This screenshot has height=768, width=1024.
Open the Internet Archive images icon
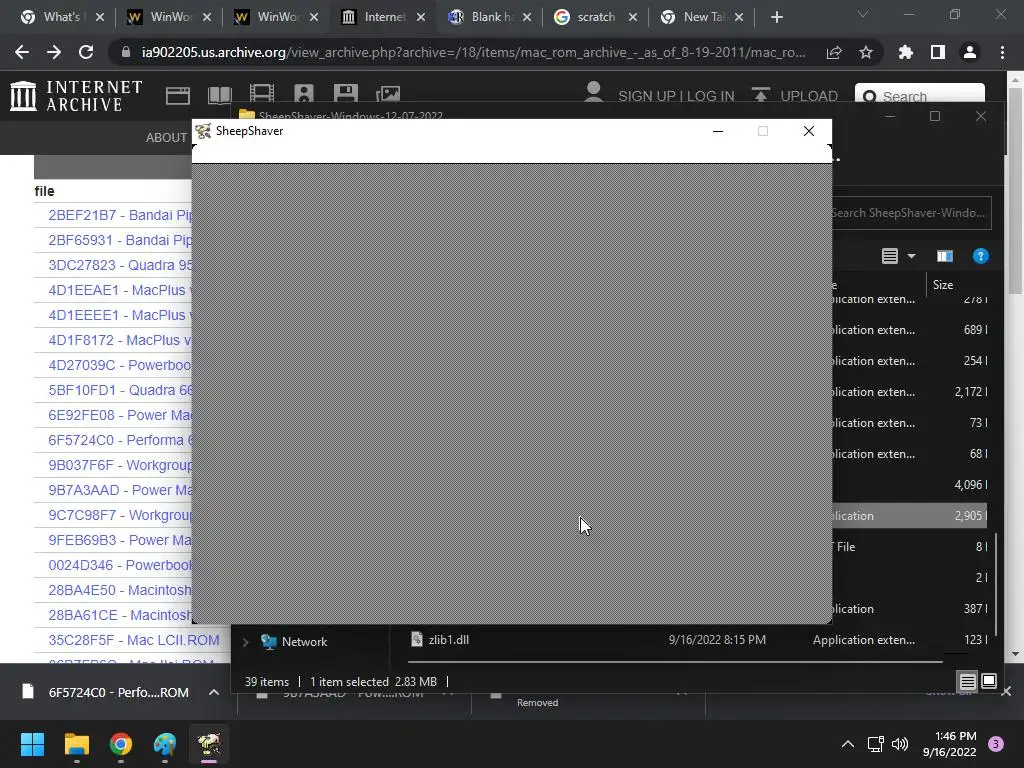tap(388, 95)
